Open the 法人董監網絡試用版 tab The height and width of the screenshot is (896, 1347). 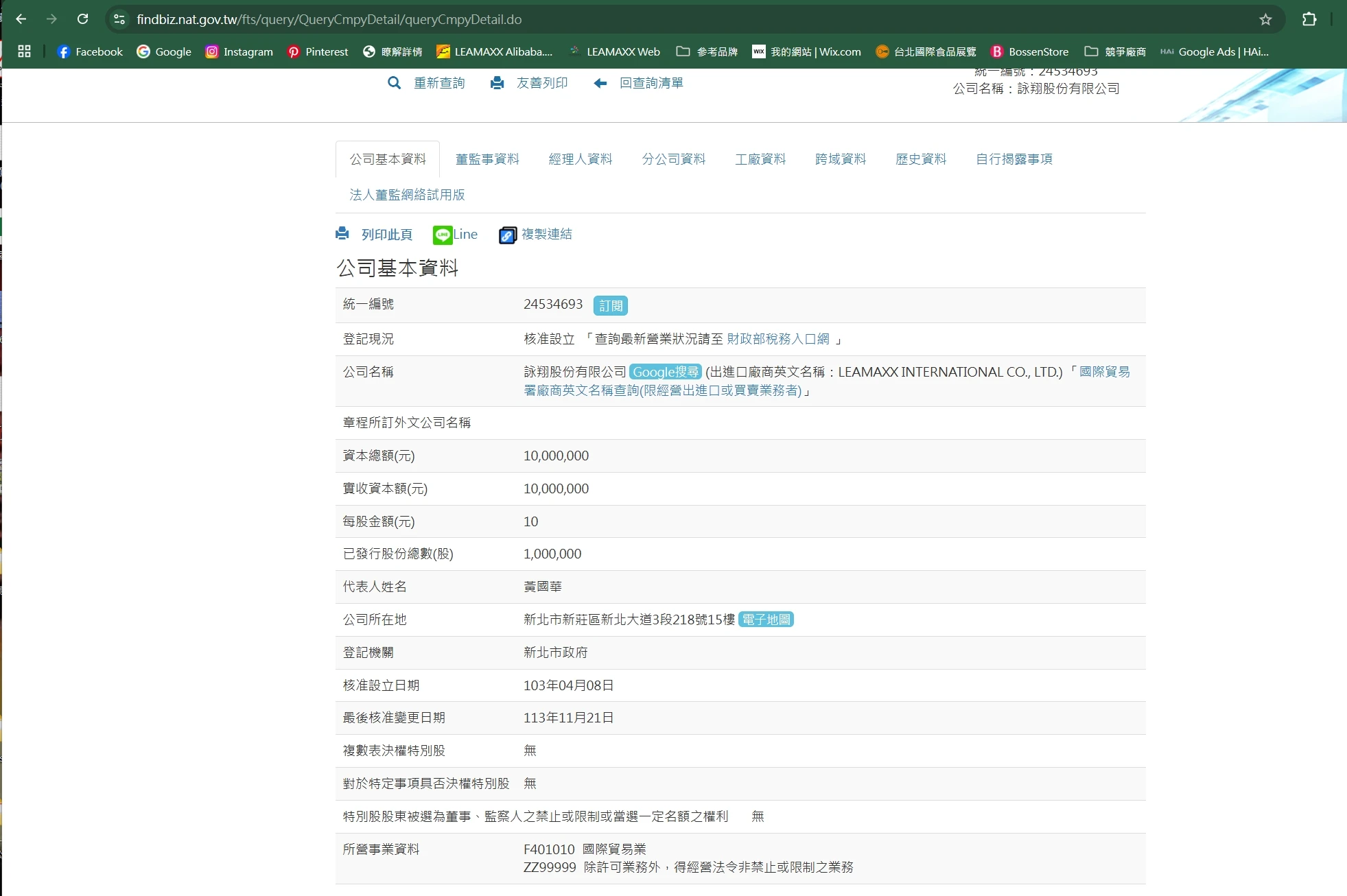407,195
